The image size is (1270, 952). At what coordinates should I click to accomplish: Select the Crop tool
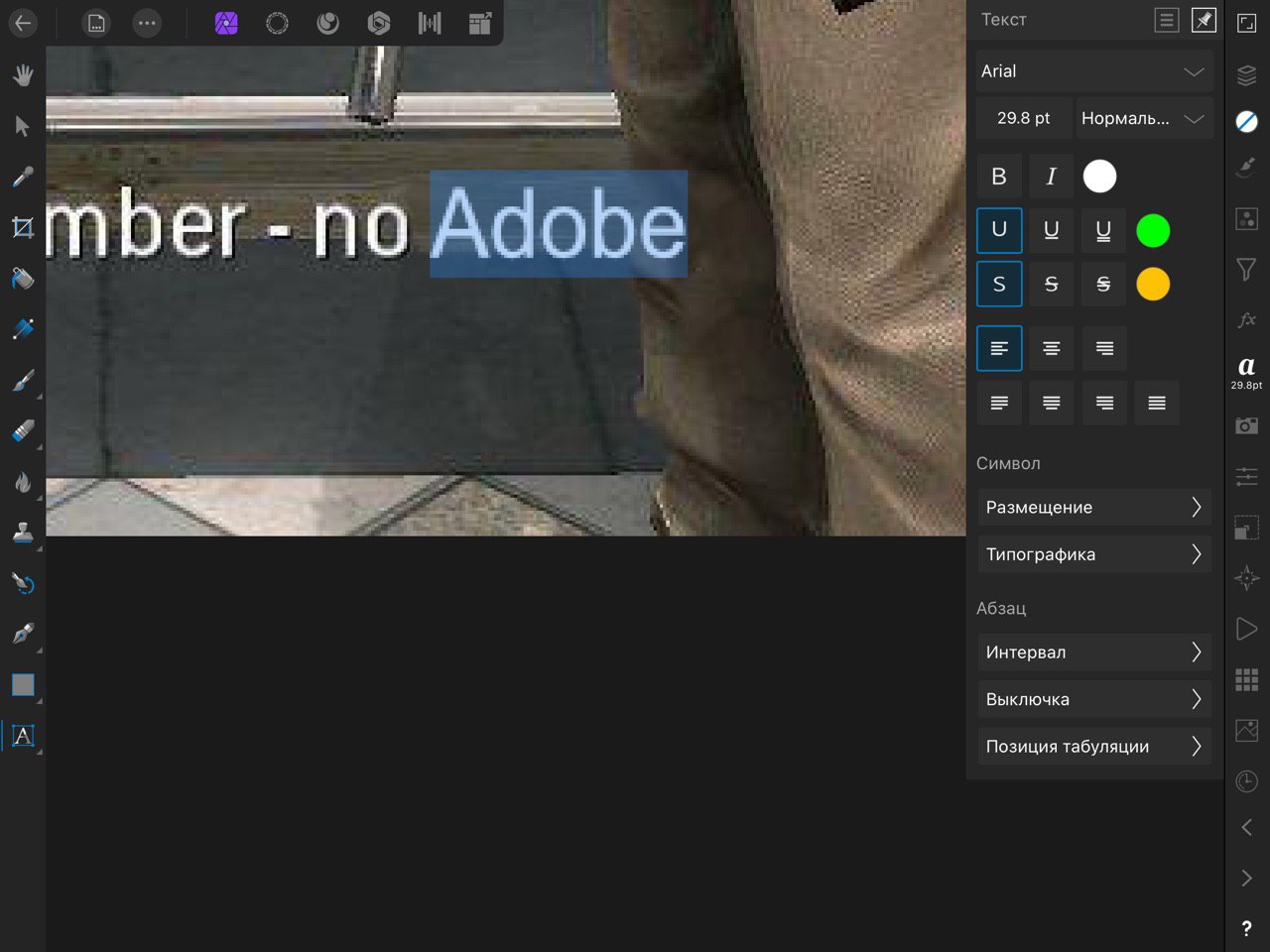click(x=23, y=228)
